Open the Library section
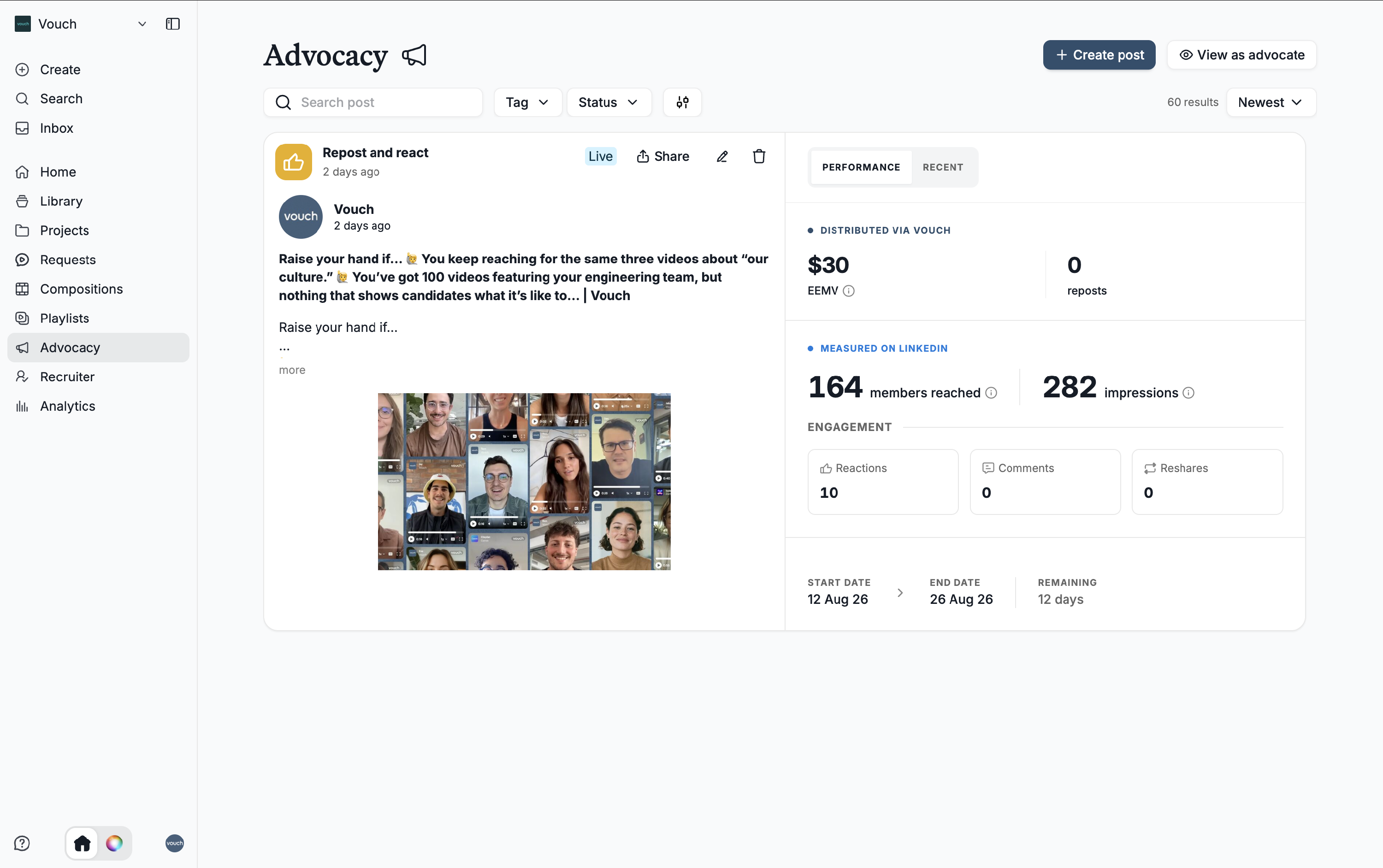Image resolution: width=1383 pixels, height=868 pixels. click(98, 201)
